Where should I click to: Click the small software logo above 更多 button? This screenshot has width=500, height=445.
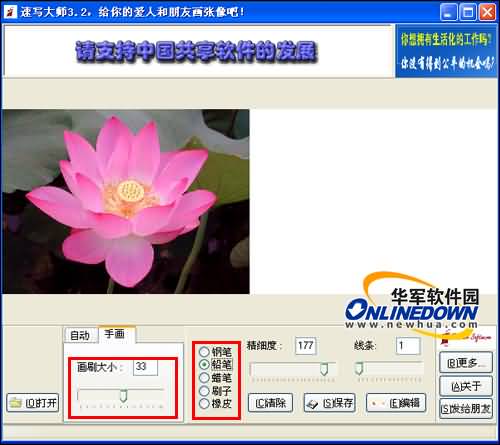pyautogui.click(x=465, y=337)
